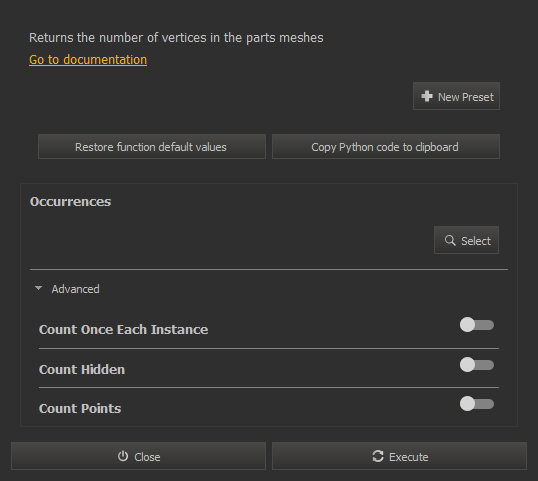Click Copy Python code to clipboard
The image size is (538, 481).
(x=386, y=146)
